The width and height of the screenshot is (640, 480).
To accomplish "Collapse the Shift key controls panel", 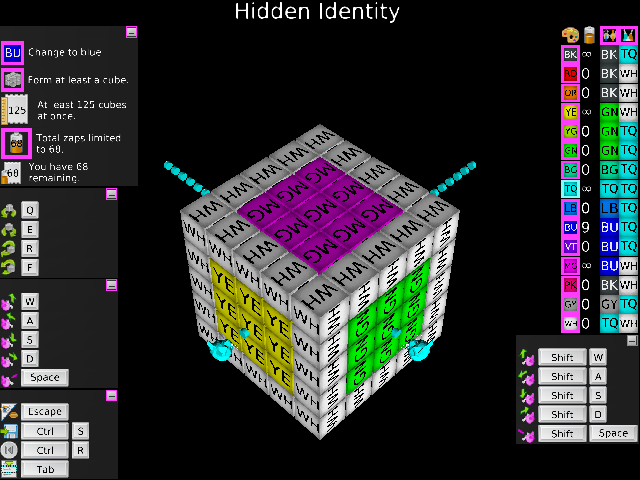I will pos(632,341).
